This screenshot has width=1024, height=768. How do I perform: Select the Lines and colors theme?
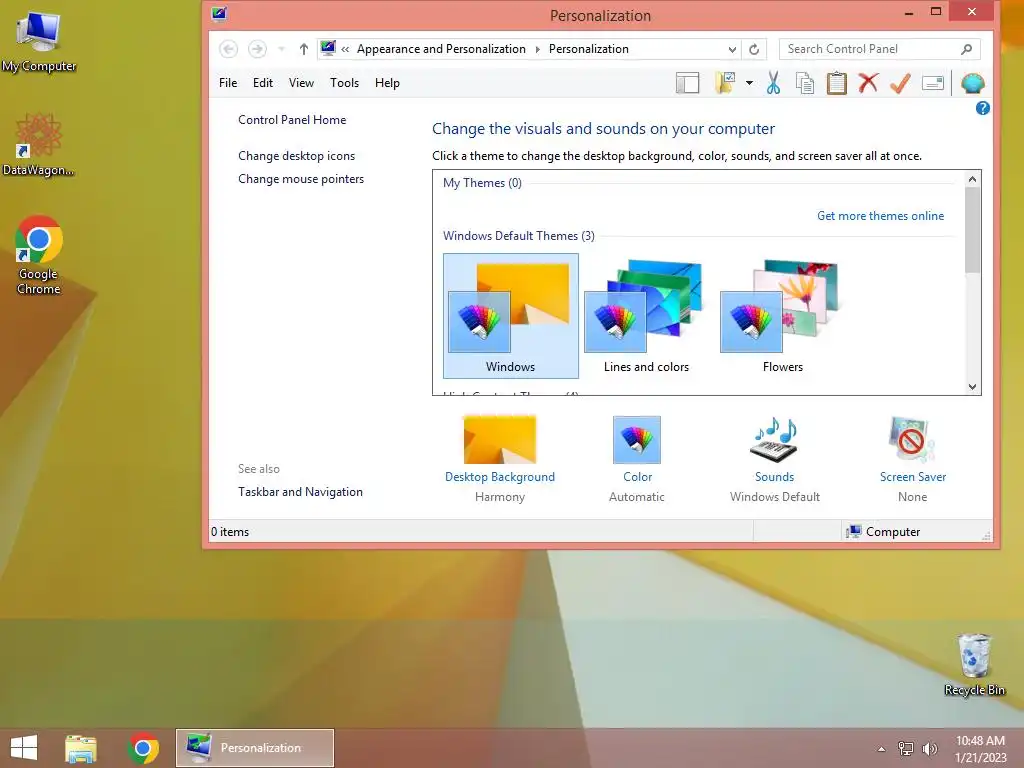tap(647, 316)
